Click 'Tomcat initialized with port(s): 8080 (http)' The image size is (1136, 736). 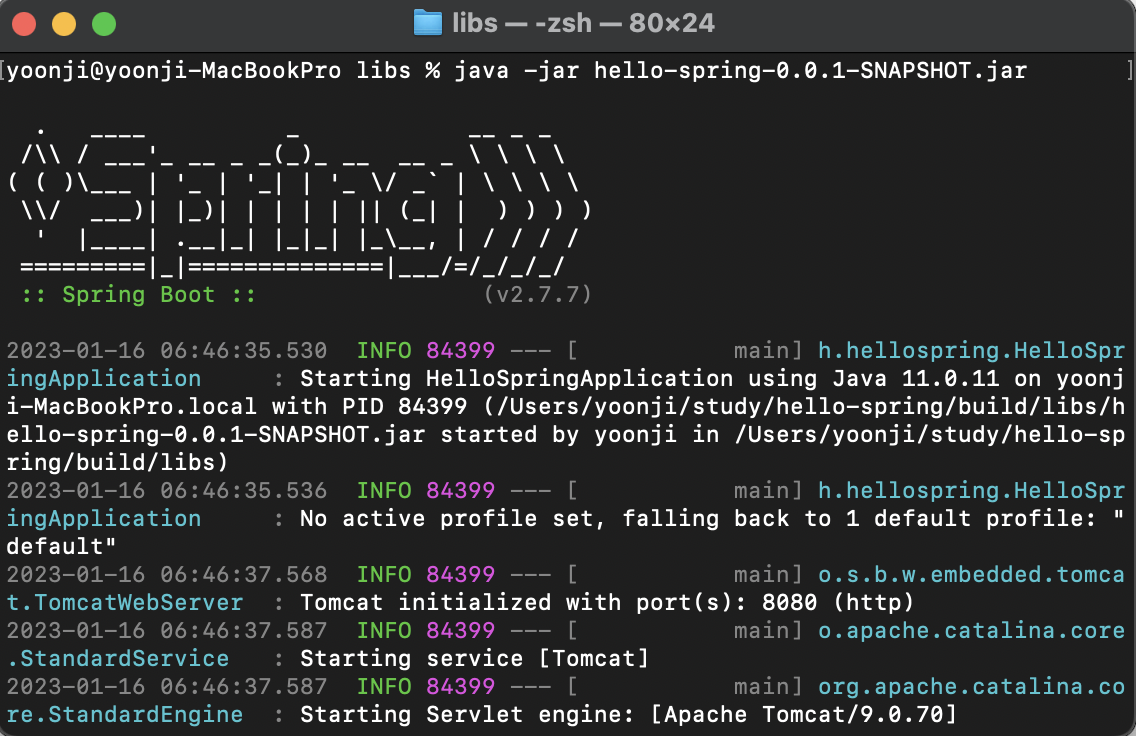pyautogui.click(x=607, y=603)
